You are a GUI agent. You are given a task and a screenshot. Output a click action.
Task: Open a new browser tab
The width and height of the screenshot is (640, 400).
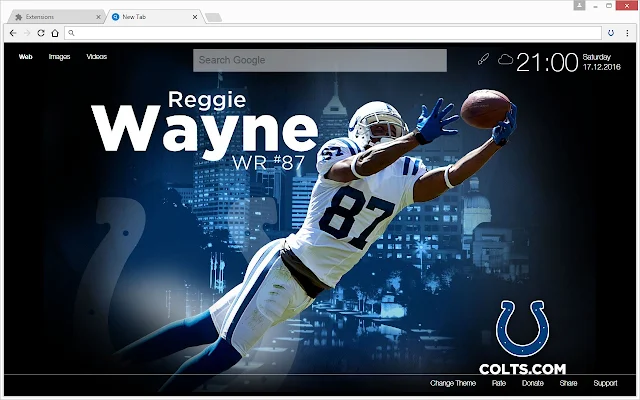(x=213, y=17)
